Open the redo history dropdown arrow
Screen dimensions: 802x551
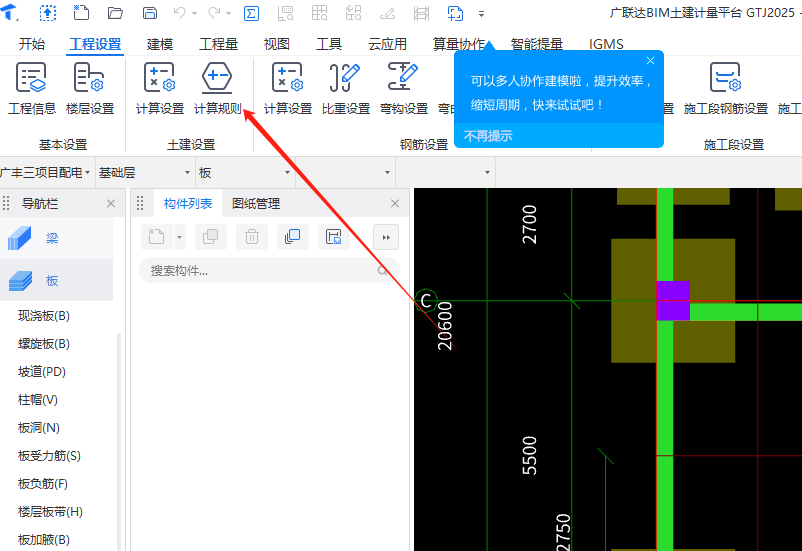229,14
